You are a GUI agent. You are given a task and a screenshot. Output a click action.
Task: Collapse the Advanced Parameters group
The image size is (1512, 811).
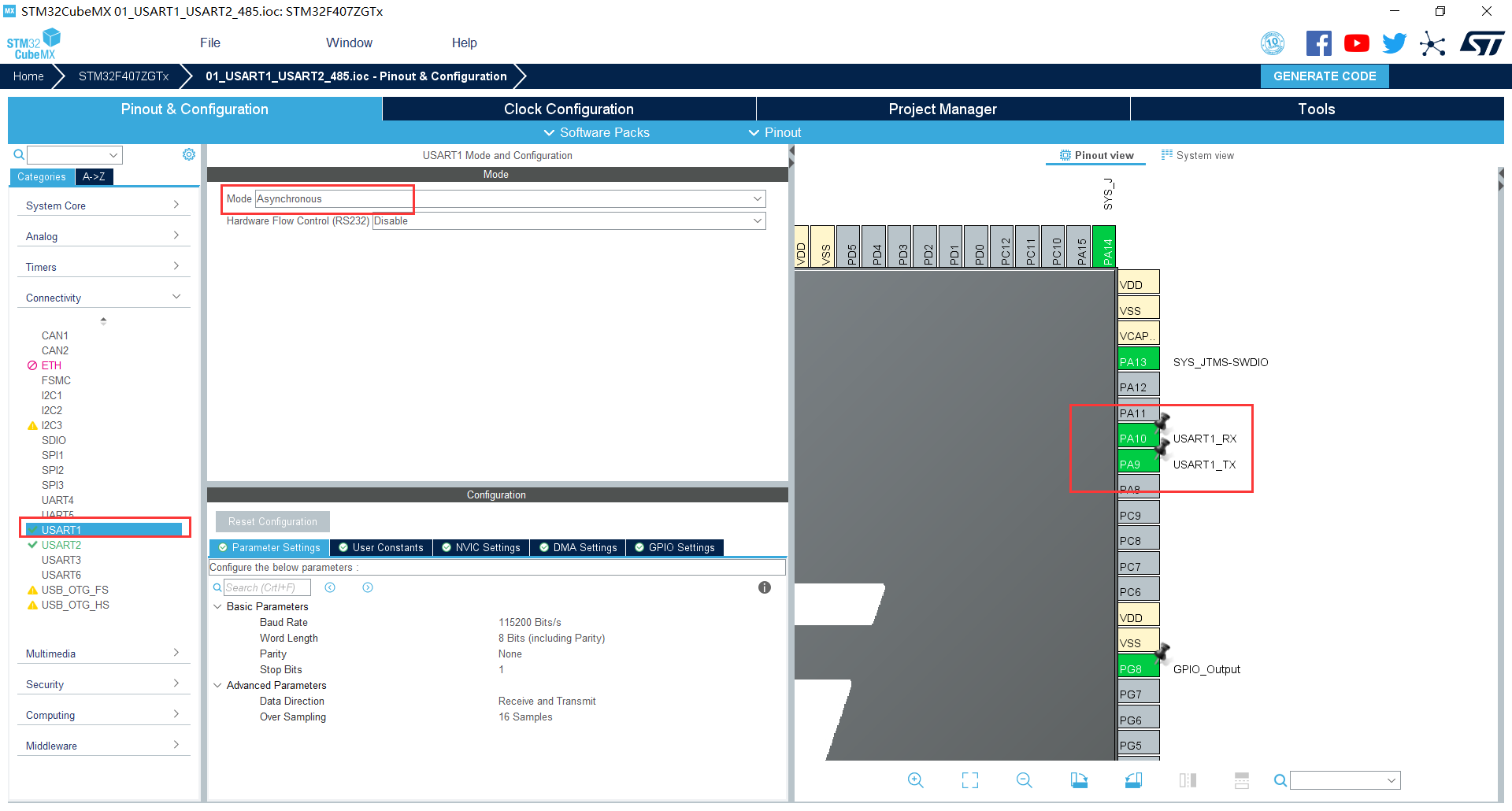coord(217,685)
